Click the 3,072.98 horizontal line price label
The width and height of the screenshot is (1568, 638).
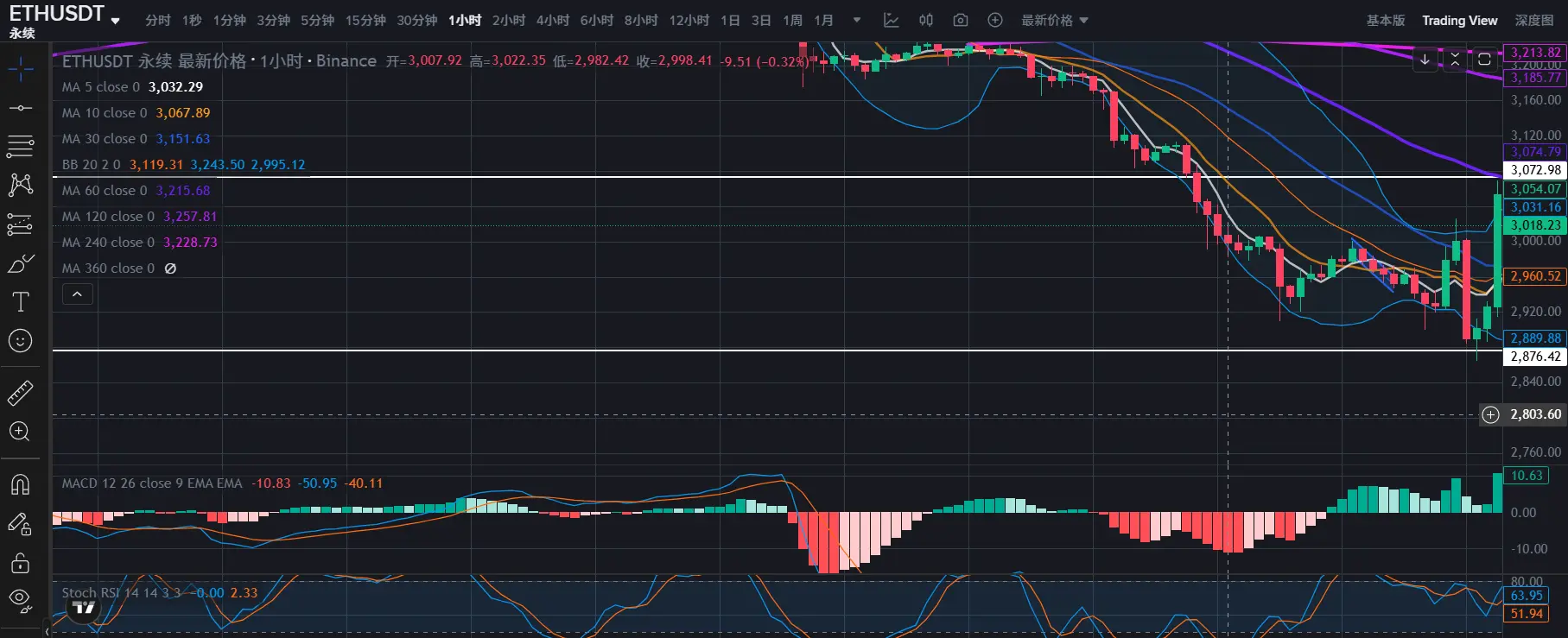1535,170
